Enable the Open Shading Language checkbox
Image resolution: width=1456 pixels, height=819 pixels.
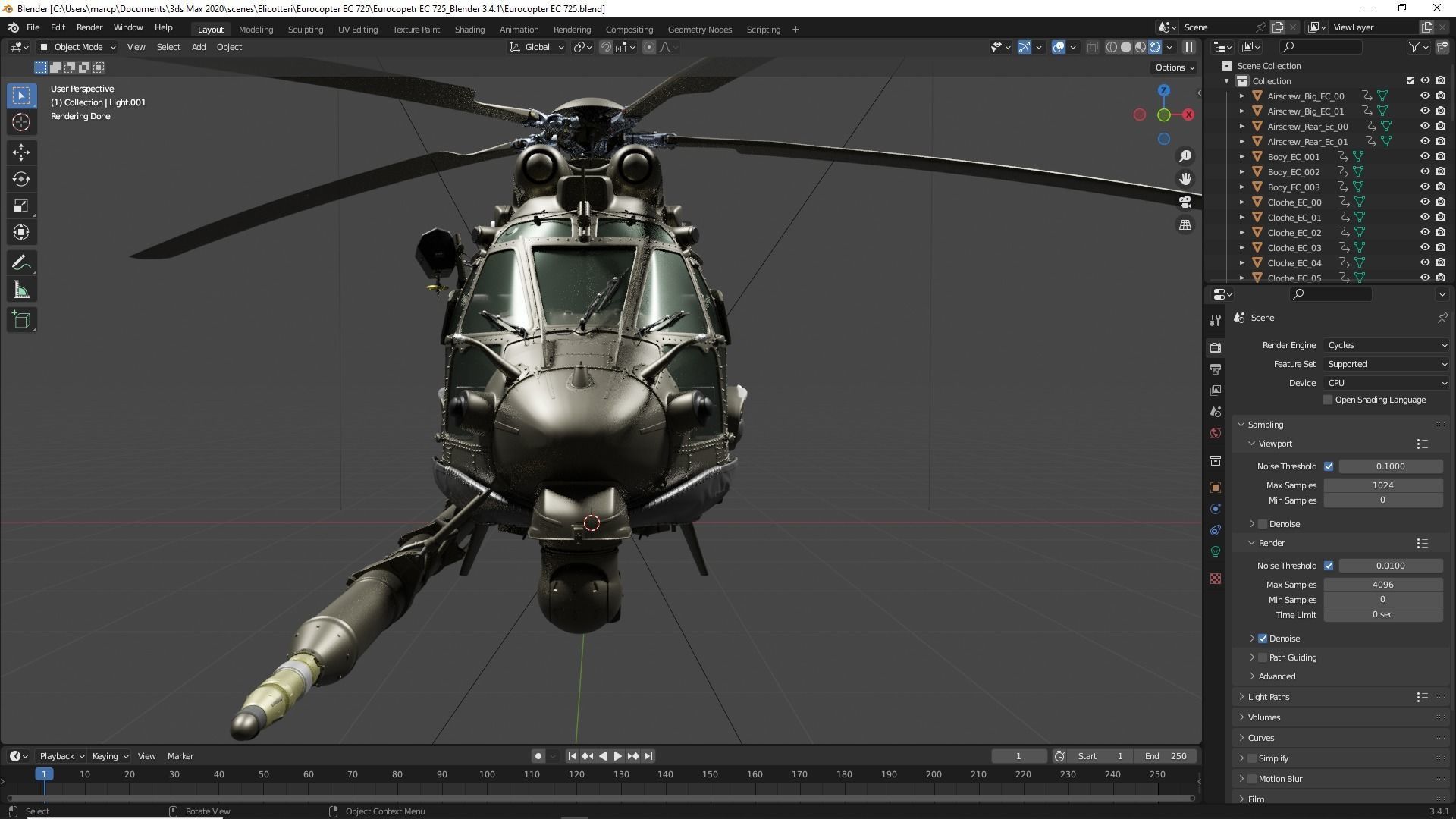[1328, 400]
